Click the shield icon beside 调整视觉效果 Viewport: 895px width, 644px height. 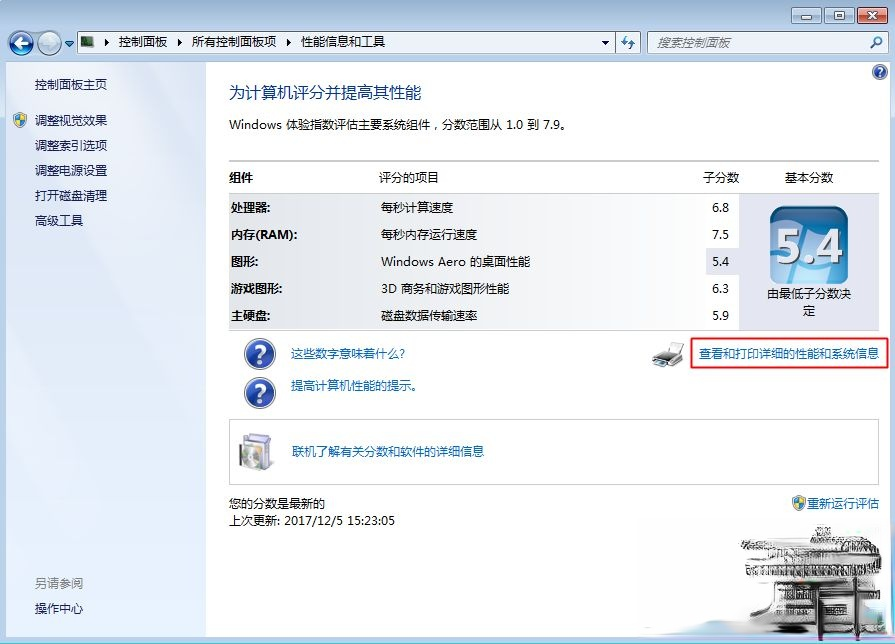[x=22, y=120]
